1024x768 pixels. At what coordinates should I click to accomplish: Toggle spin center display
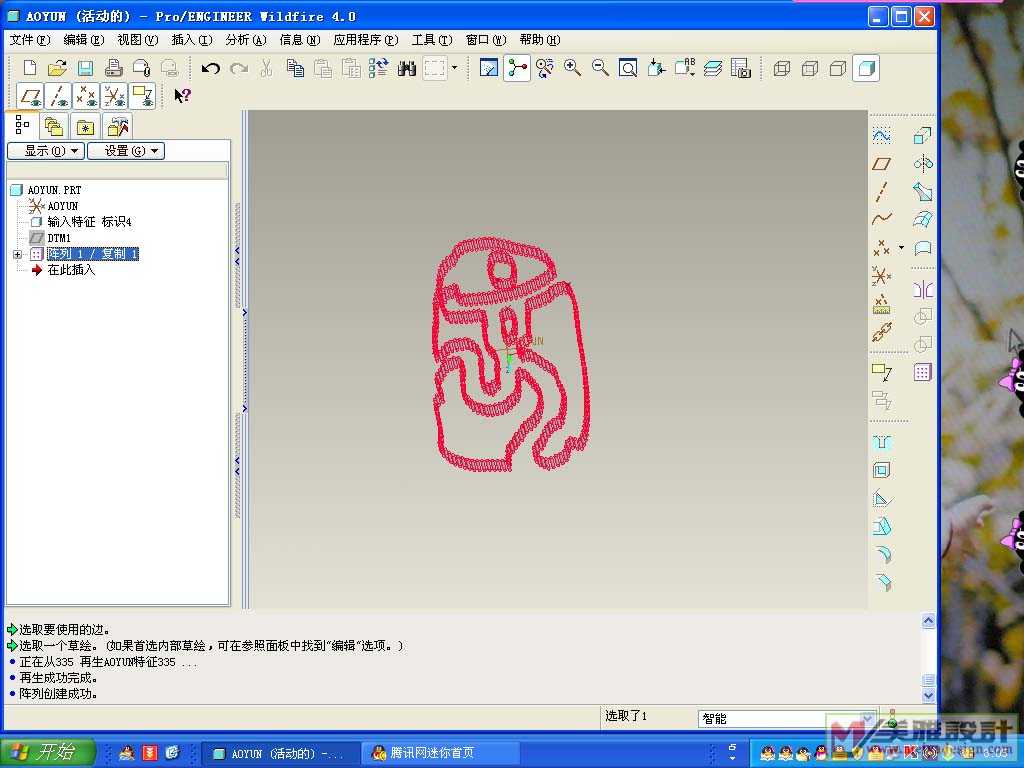[x=517, y=68]
